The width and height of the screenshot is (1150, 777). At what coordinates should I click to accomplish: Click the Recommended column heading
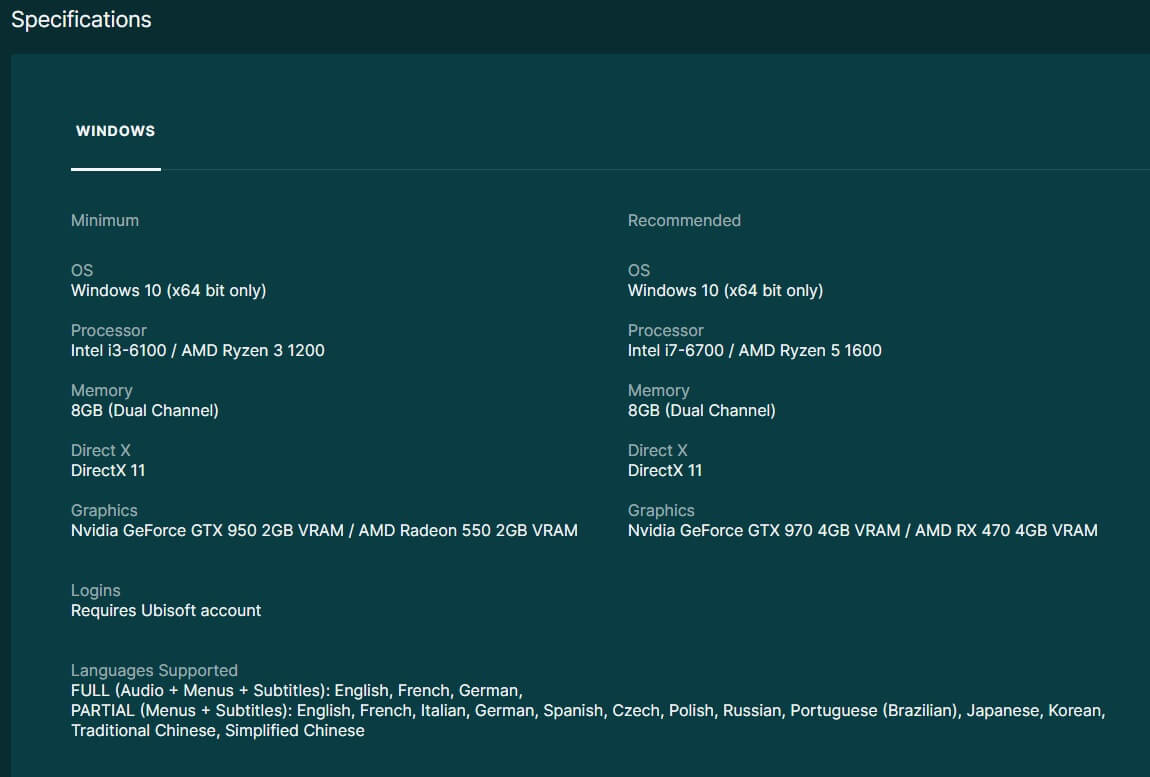coord(684,220)
